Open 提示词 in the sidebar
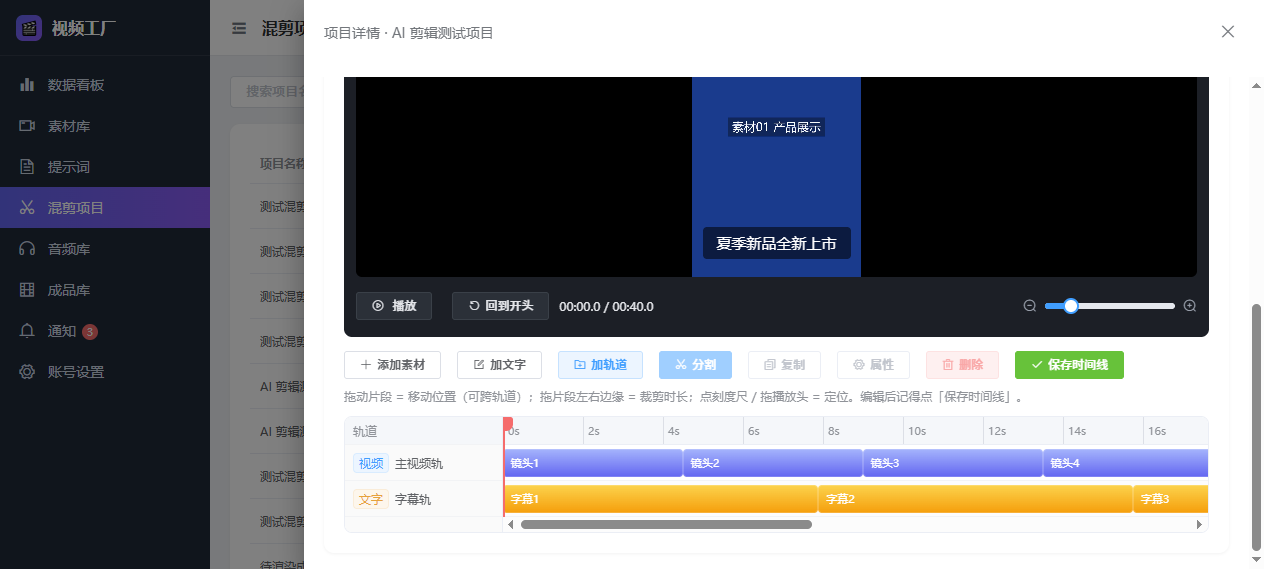 105,167
